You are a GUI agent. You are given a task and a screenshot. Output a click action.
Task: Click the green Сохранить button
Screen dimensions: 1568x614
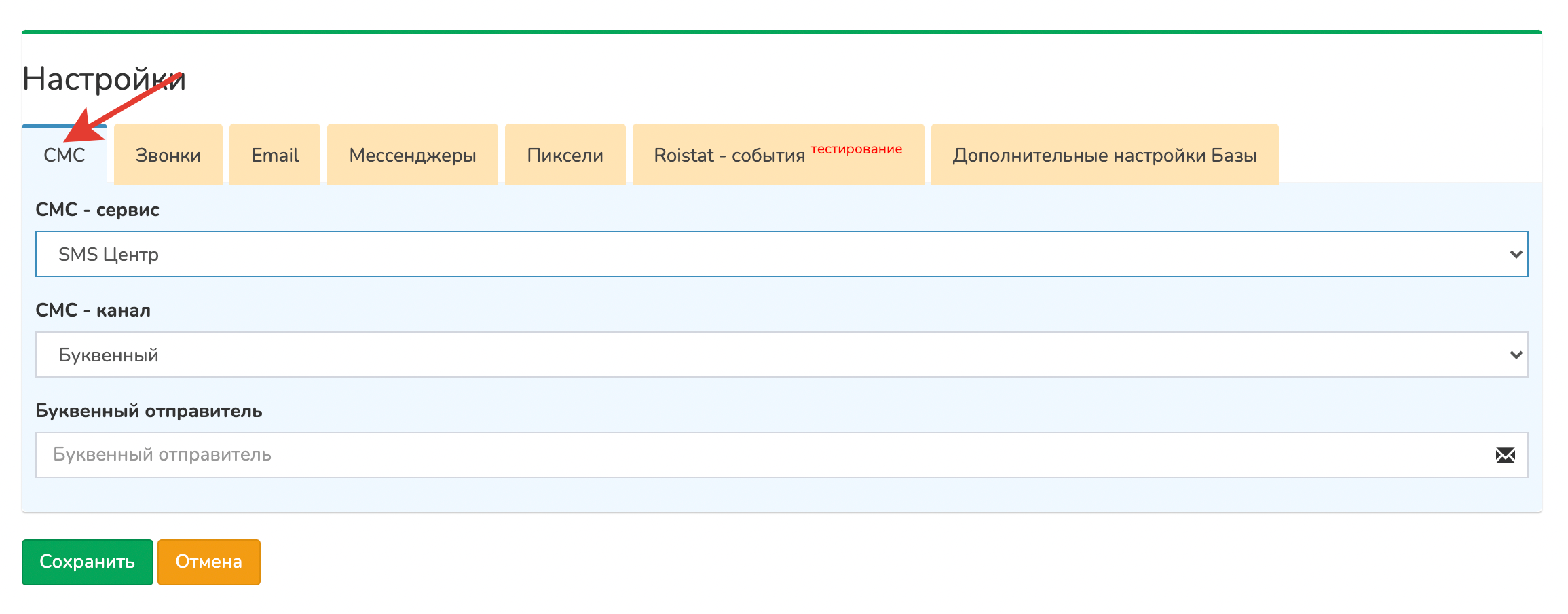(88, 562)
